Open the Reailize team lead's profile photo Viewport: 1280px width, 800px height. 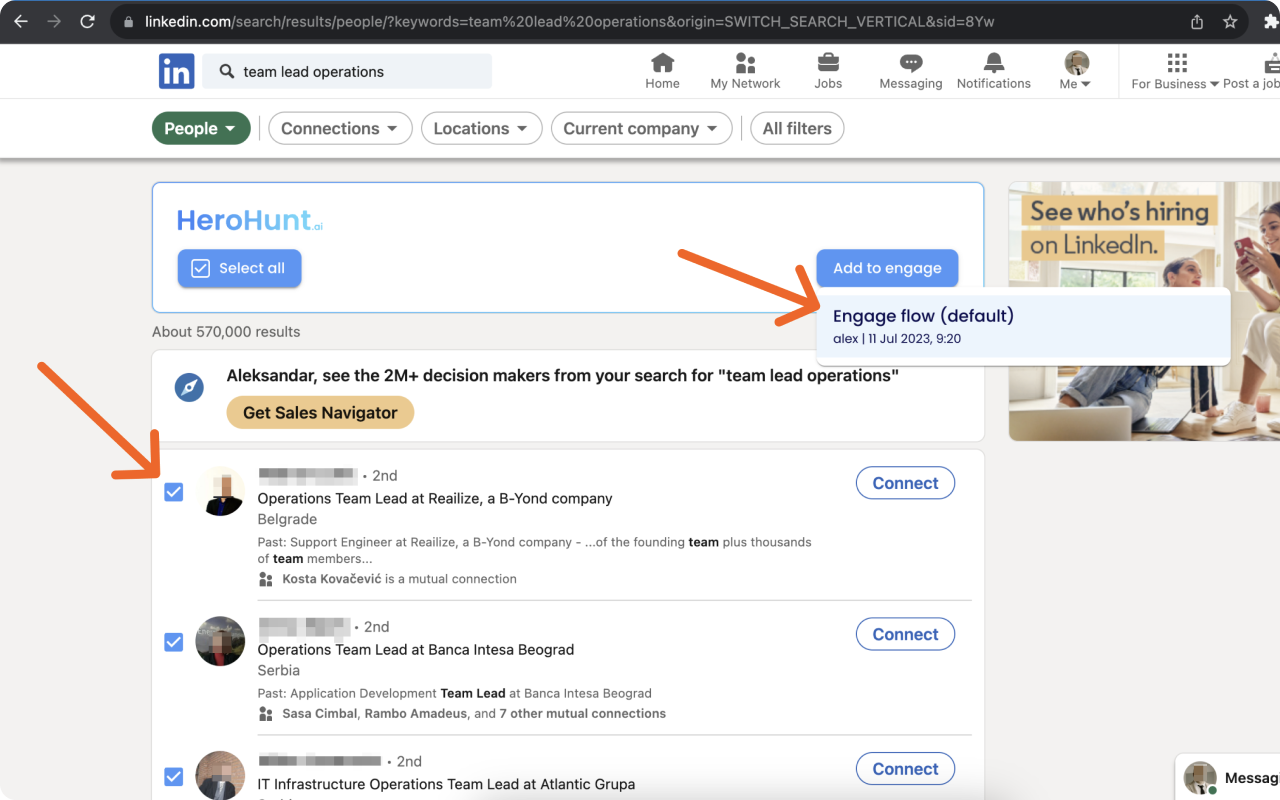[x=220, y=491]
